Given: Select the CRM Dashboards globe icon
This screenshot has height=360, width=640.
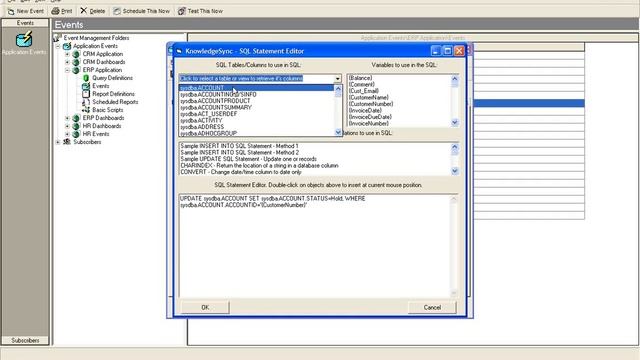Looking at the screenshot, I should pos(76,62).
